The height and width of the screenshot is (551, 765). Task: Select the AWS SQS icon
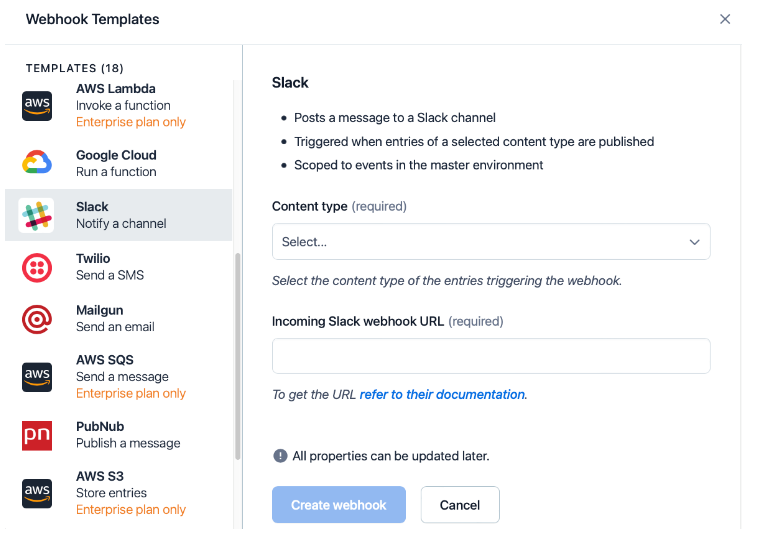point(37,376)
